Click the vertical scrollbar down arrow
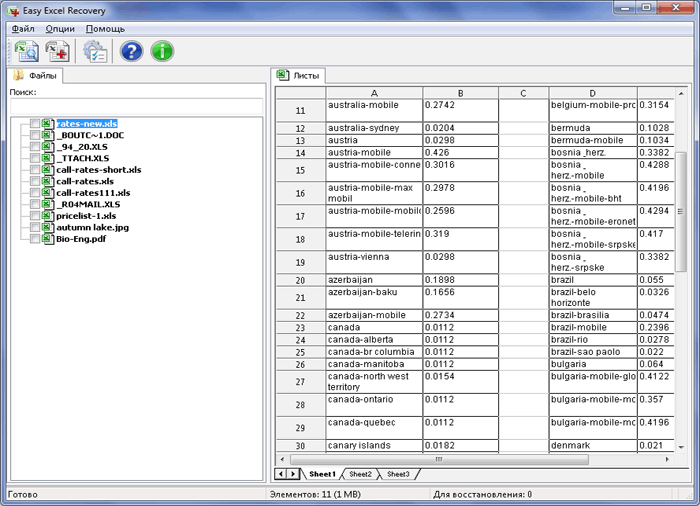 [681, 447]
